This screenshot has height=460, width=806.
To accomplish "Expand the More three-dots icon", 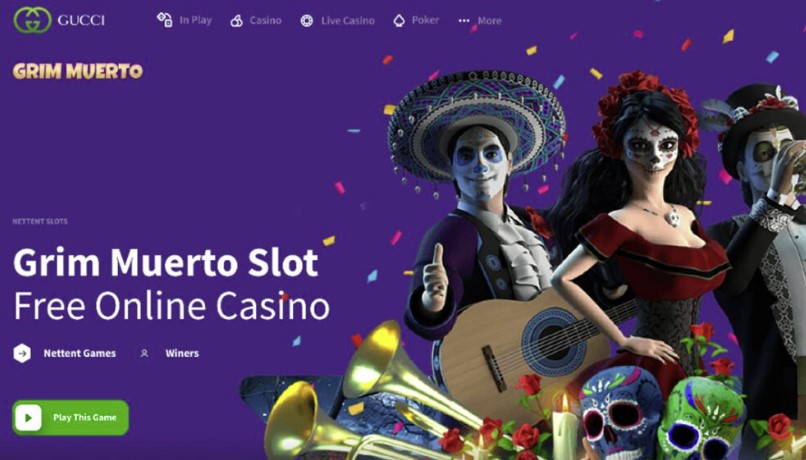I will tap(464, 21).
